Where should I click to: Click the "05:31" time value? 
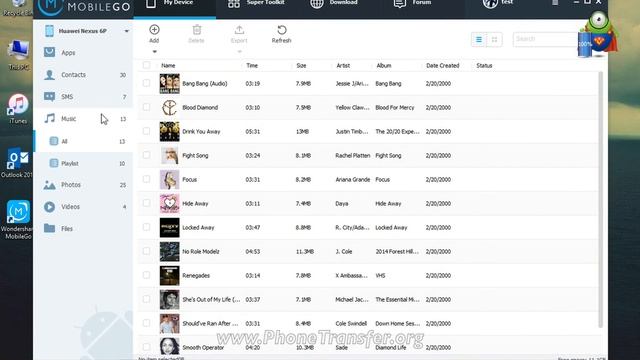pyautogui.click(x=253, y=131)
